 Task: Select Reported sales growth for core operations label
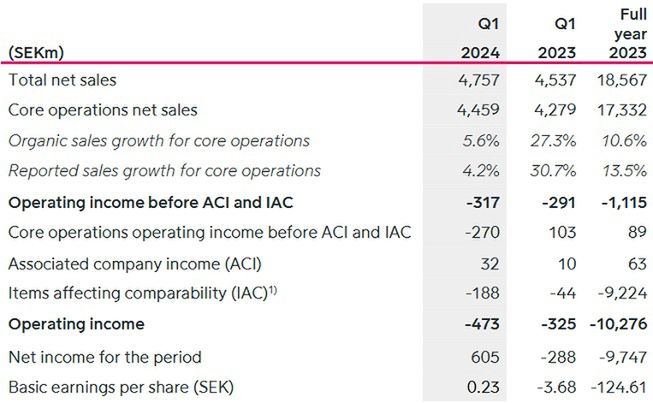pos(164,170)
